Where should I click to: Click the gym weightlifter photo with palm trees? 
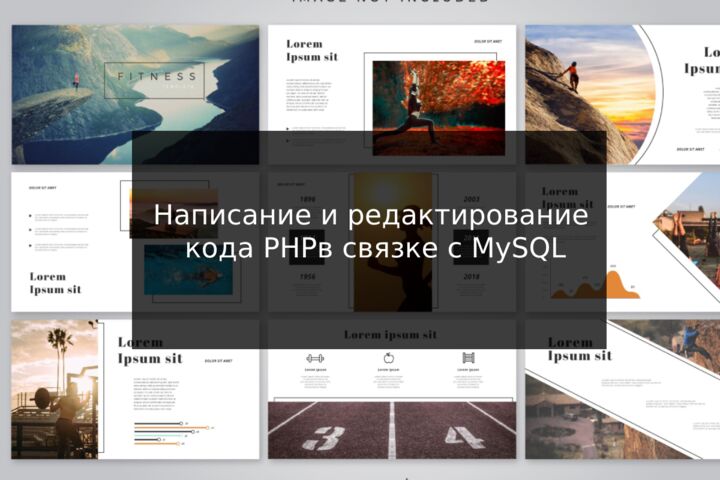[55, 390]
